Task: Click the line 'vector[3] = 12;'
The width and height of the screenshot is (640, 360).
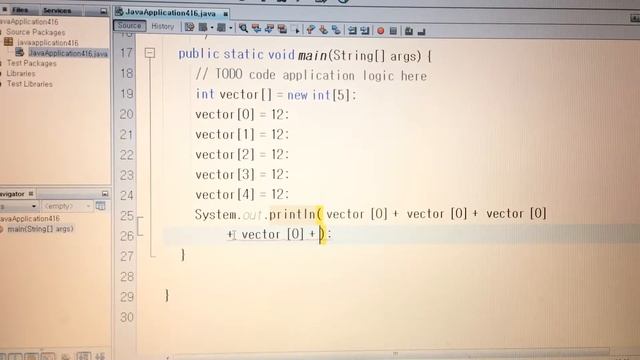Action: coord(242,174)
